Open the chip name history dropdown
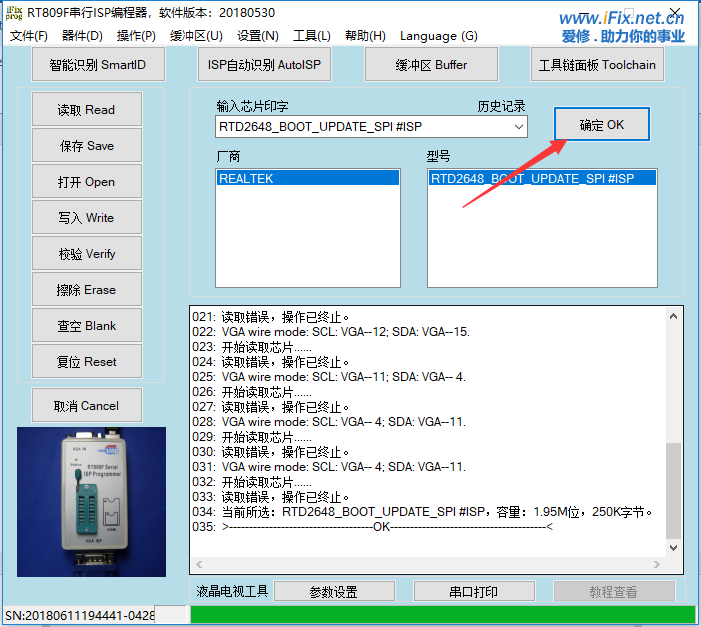This screenshot has height=627, width=701. 518,127
